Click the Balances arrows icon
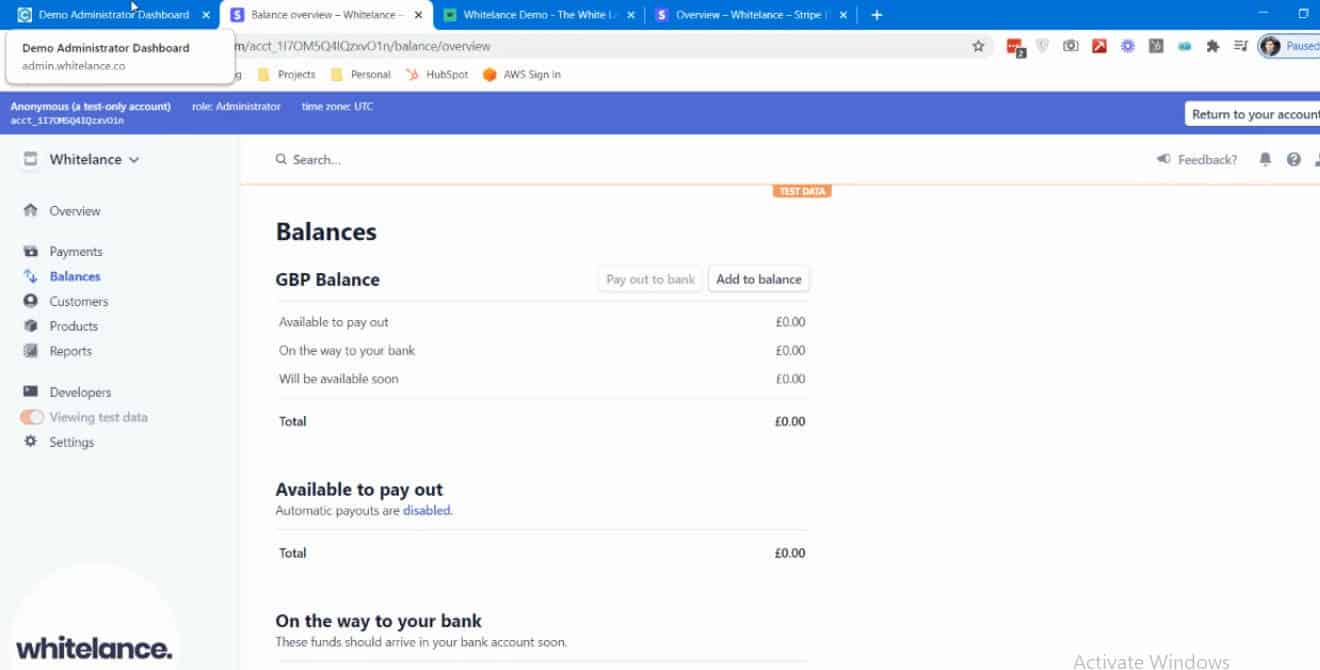1320x670 pixels. (30, 277)
